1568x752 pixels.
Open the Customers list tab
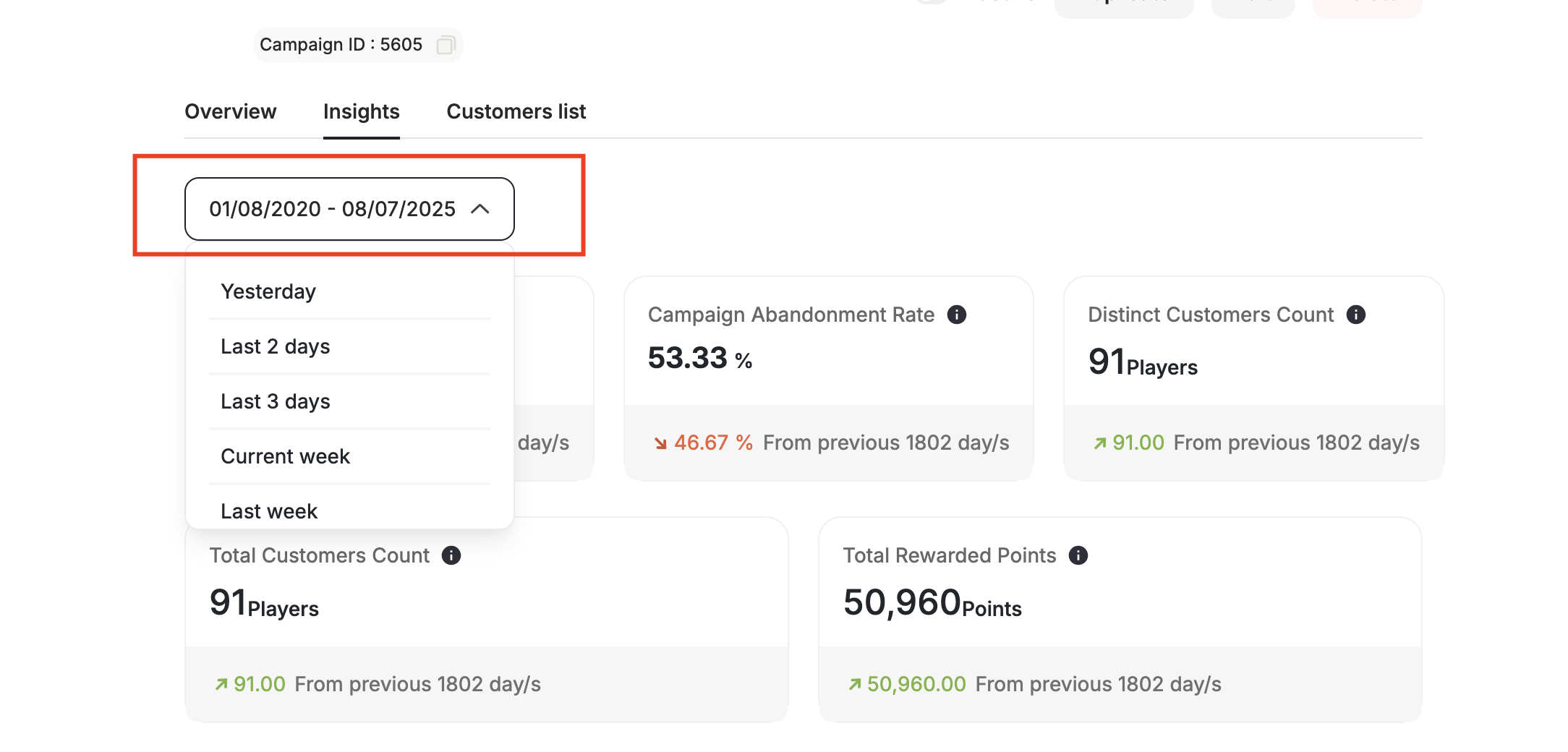516,111
